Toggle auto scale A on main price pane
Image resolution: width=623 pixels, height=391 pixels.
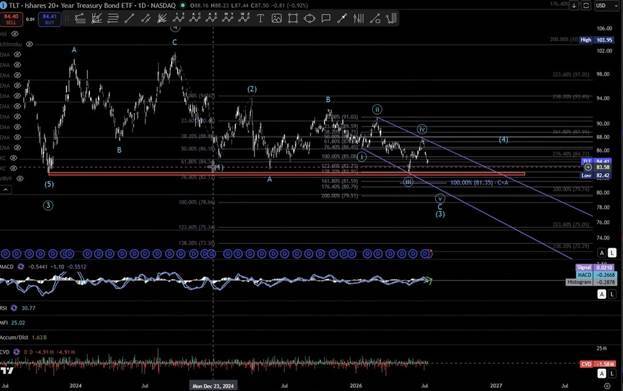click(602, 253)
